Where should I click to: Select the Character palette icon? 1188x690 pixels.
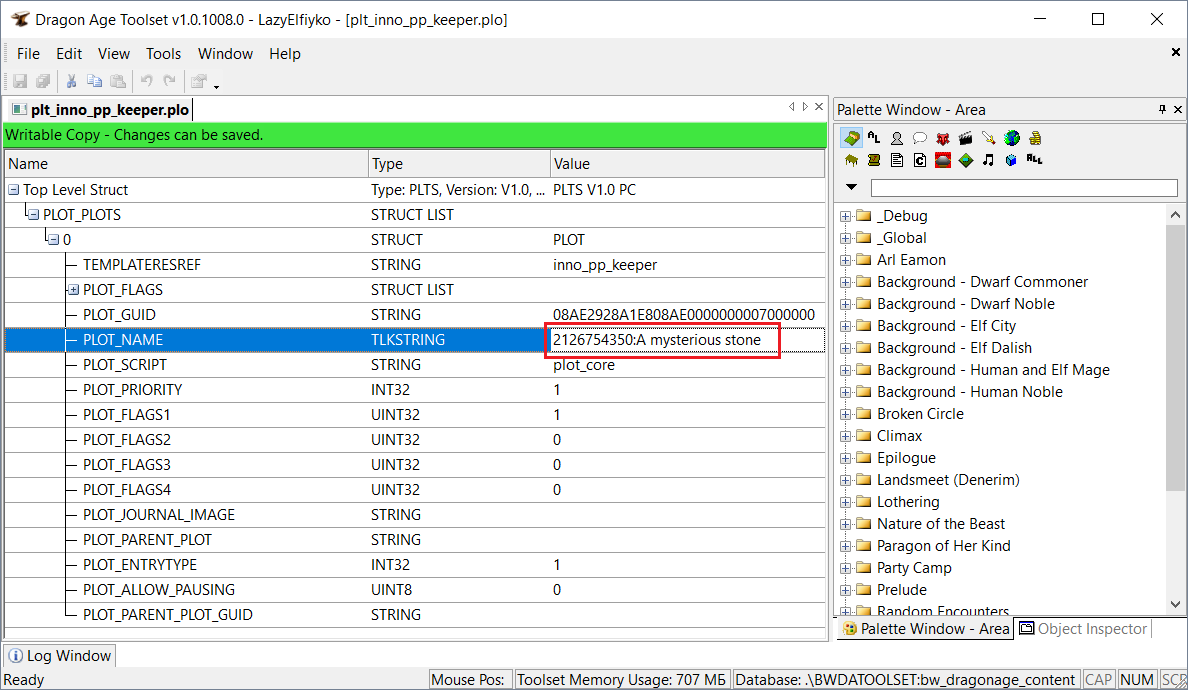pyautogui.click(x=897, y=138)
